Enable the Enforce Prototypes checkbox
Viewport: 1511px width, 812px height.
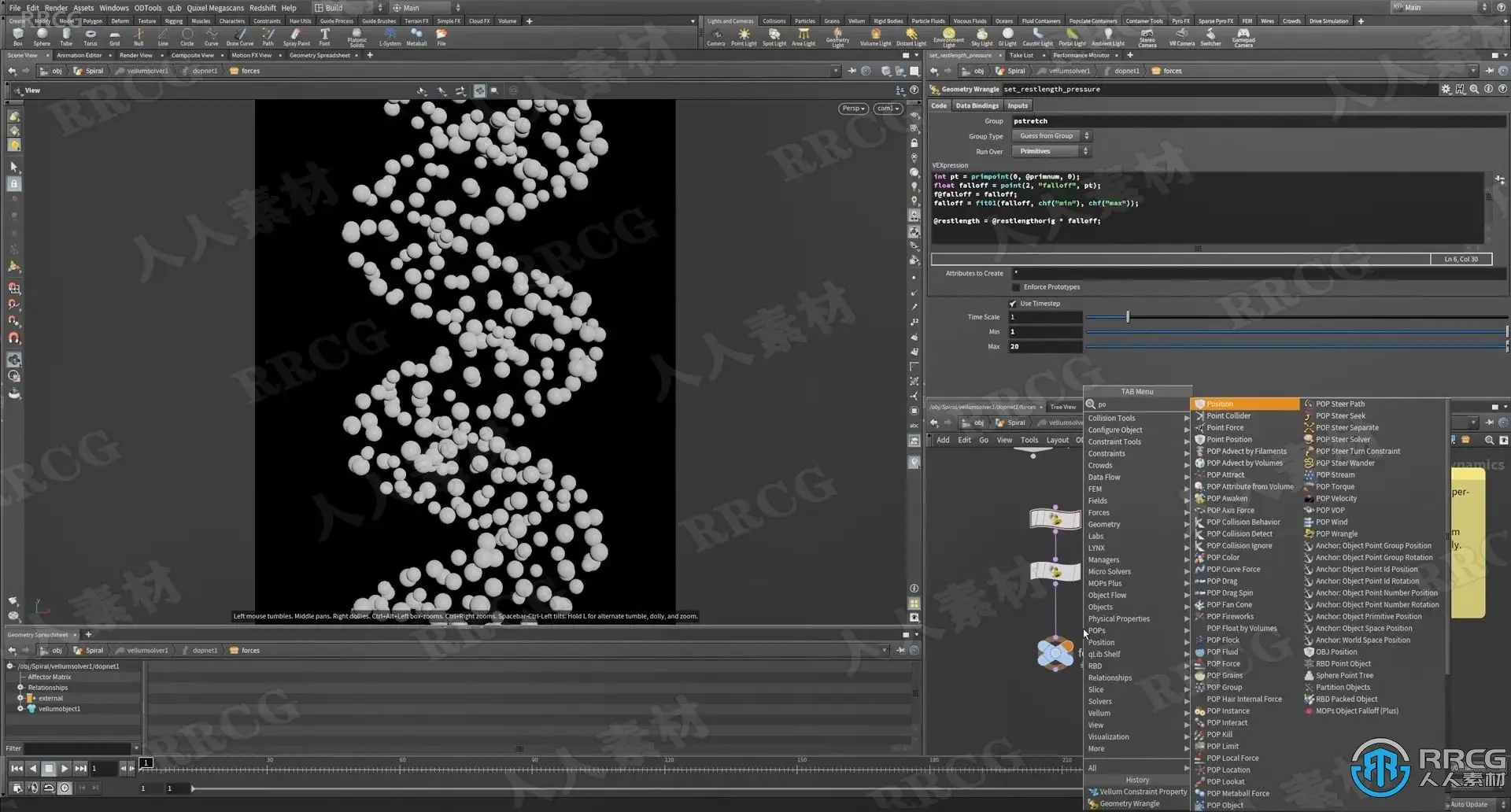pos(1016,287)
